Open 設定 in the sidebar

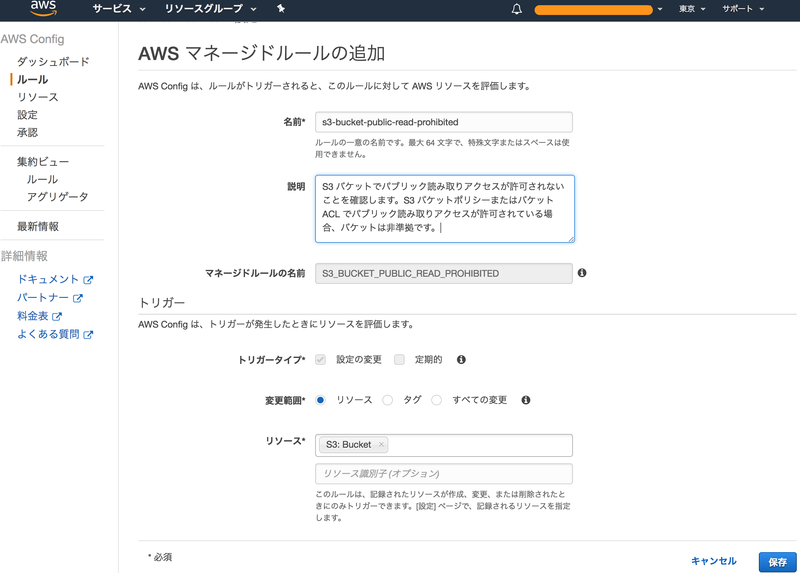pyautogui.click(x=28, y=115)
